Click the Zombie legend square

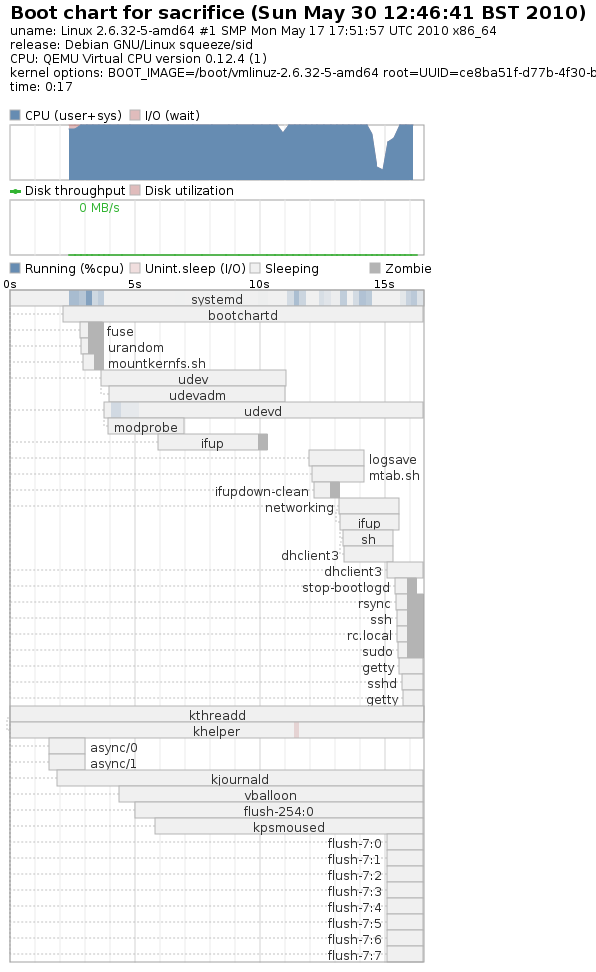pyautogui.click(x=375, y=268)
